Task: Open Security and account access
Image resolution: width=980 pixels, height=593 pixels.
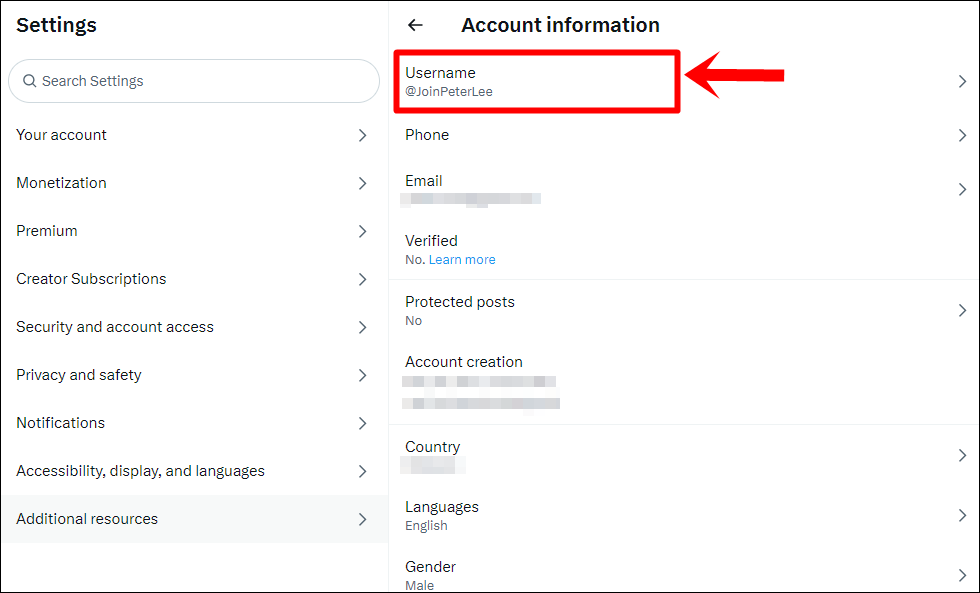Action: (x=190, y=326)
